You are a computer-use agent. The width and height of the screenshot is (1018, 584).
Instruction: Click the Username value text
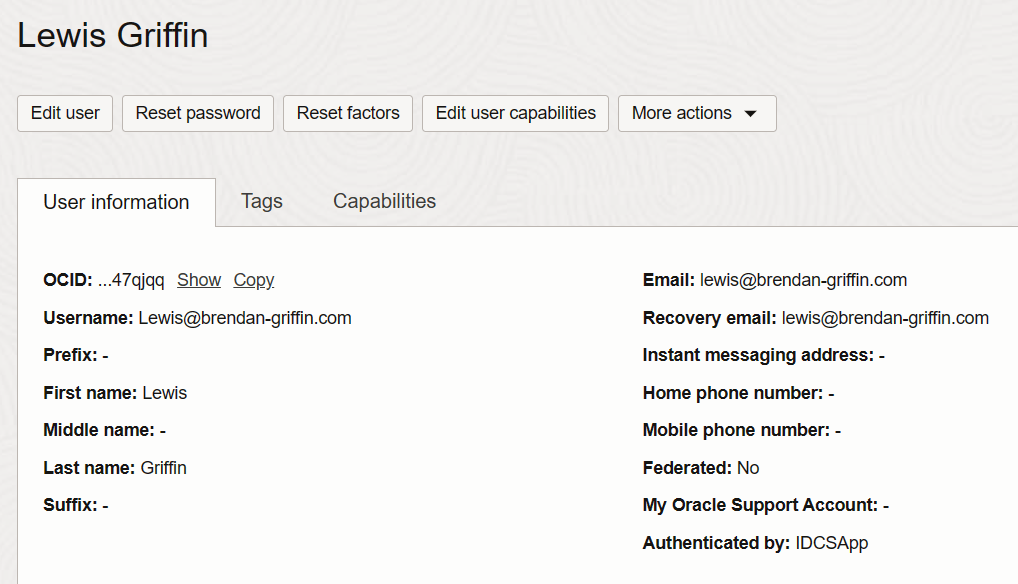click(x=245, y=318)
